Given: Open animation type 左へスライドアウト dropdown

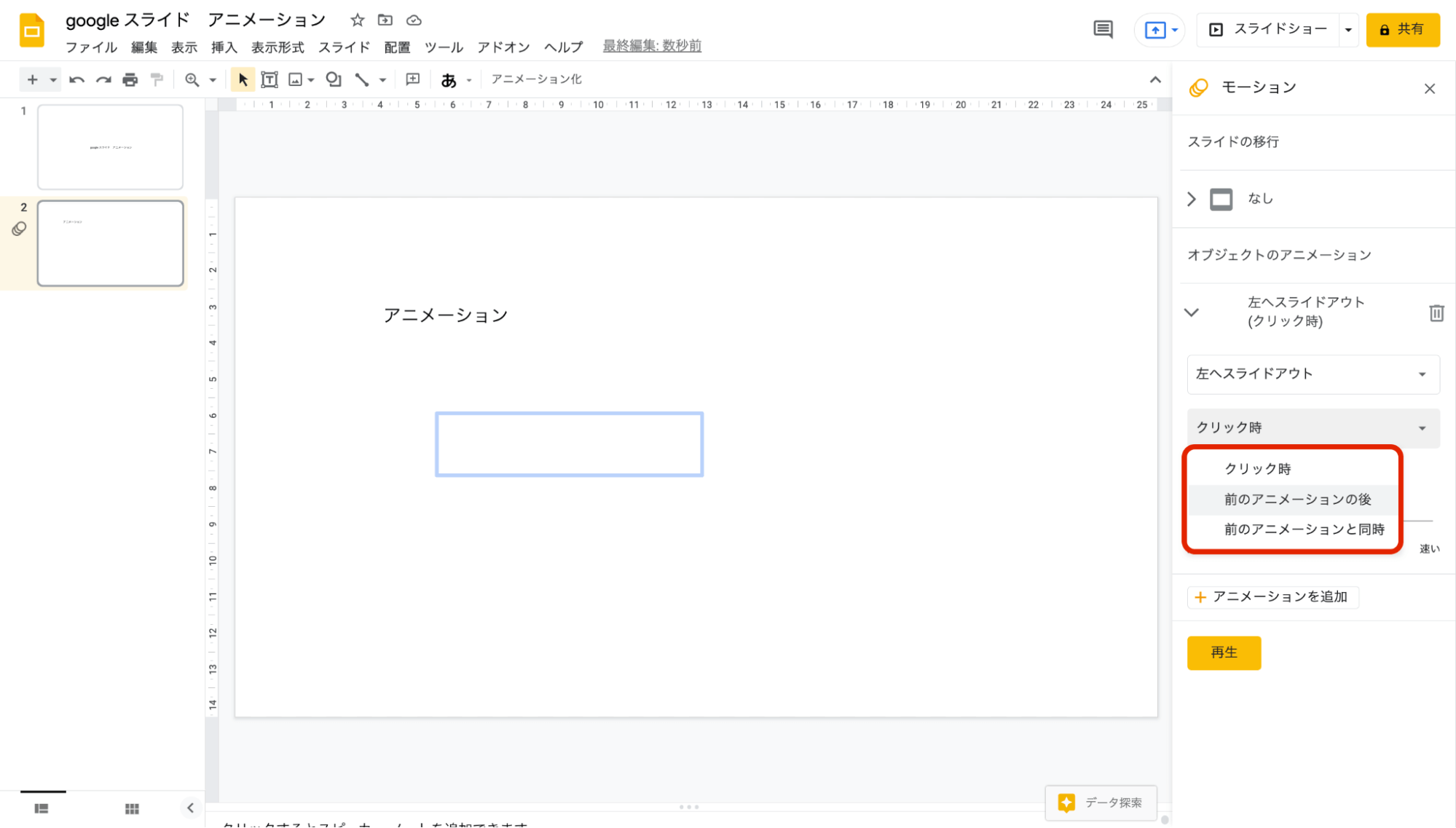Looking at the screenshot, I should click(1313, 374).
